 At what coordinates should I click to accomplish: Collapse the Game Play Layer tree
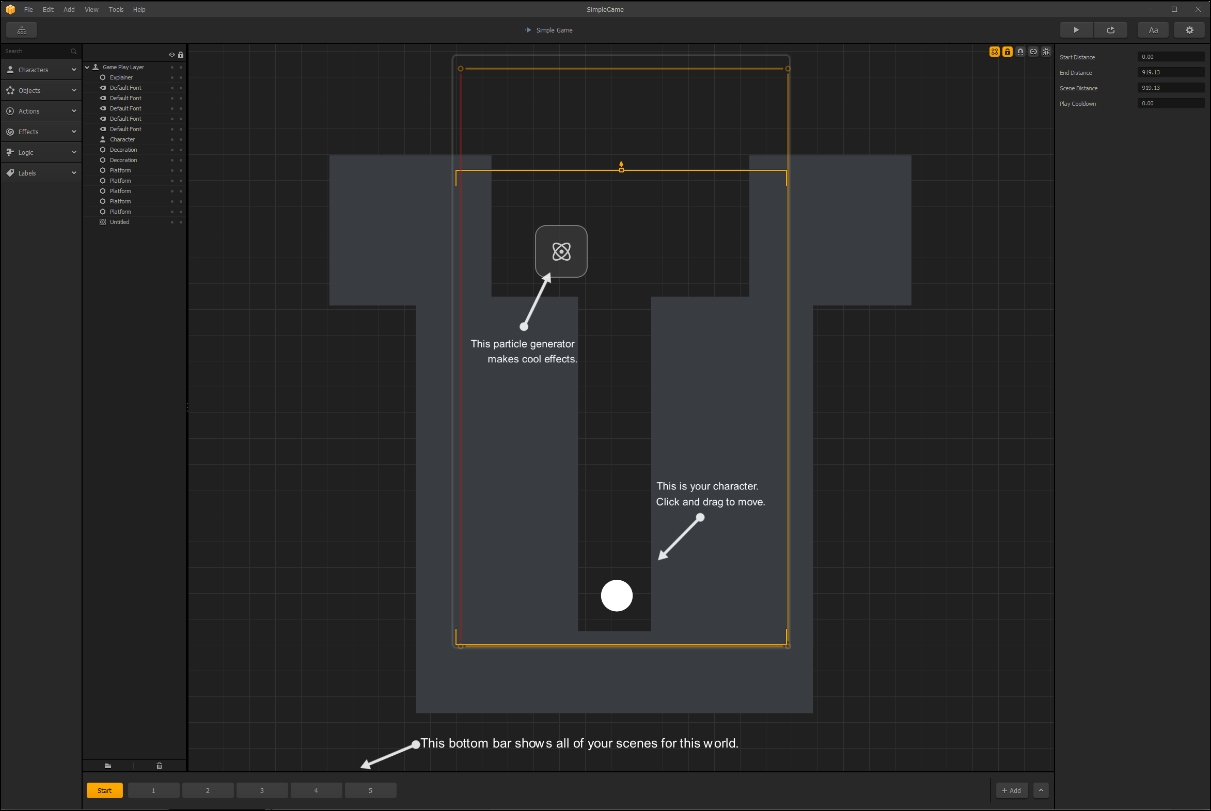[x=88, y=66]
